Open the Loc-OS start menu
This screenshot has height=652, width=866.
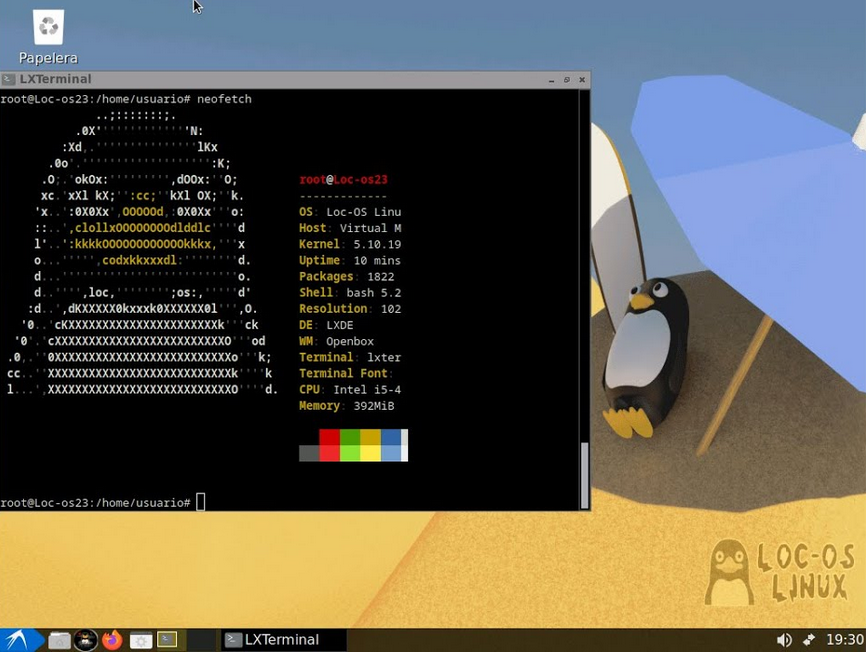pos(20,640)
